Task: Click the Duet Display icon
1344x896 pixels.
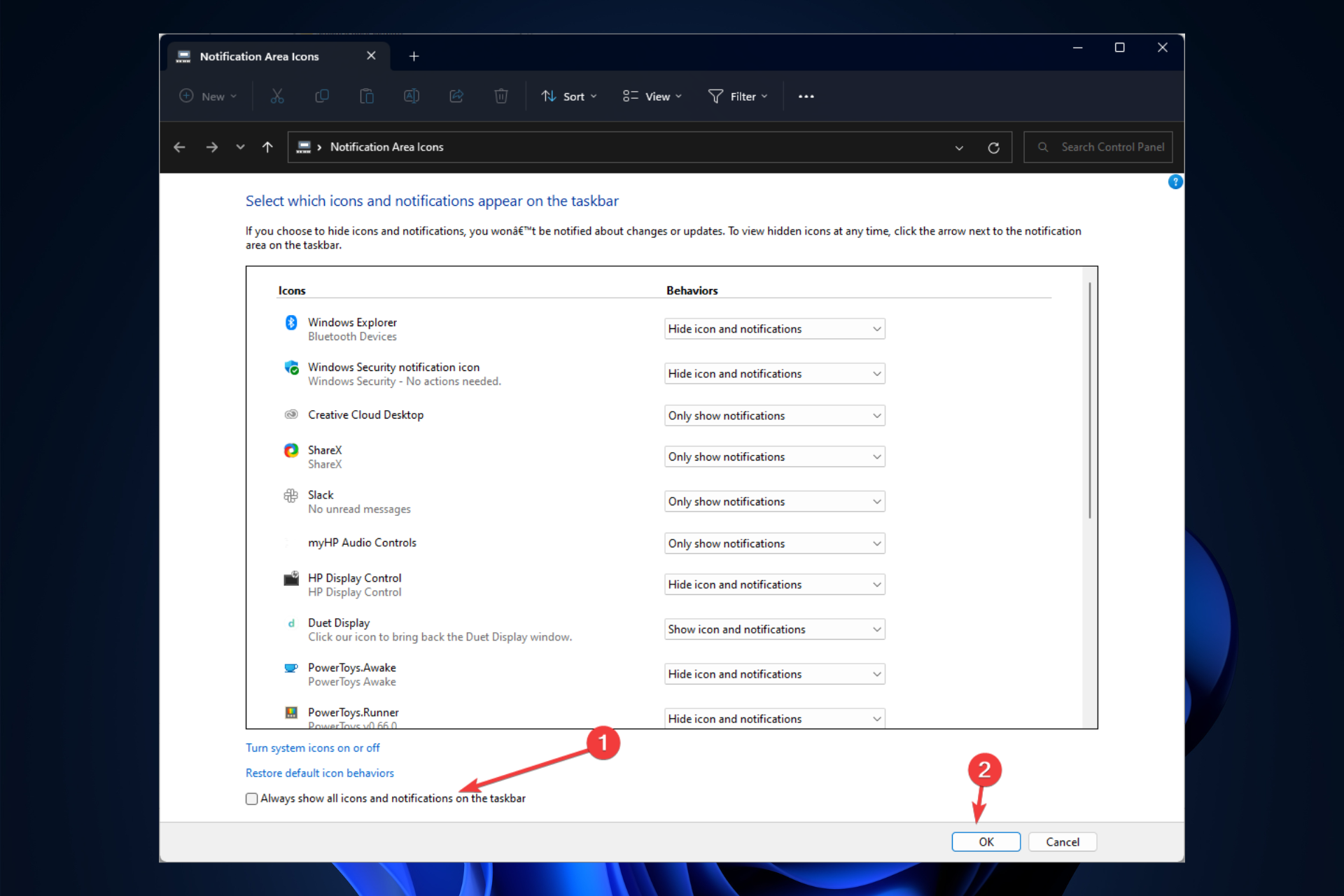Action: (291, 623)
